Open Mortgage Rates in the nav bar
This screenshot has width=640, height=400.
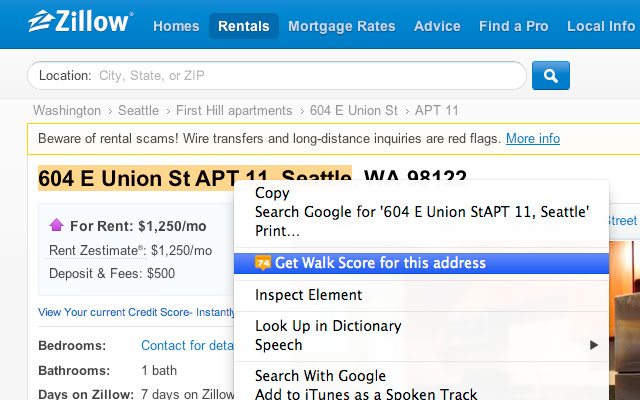point(342,26)
